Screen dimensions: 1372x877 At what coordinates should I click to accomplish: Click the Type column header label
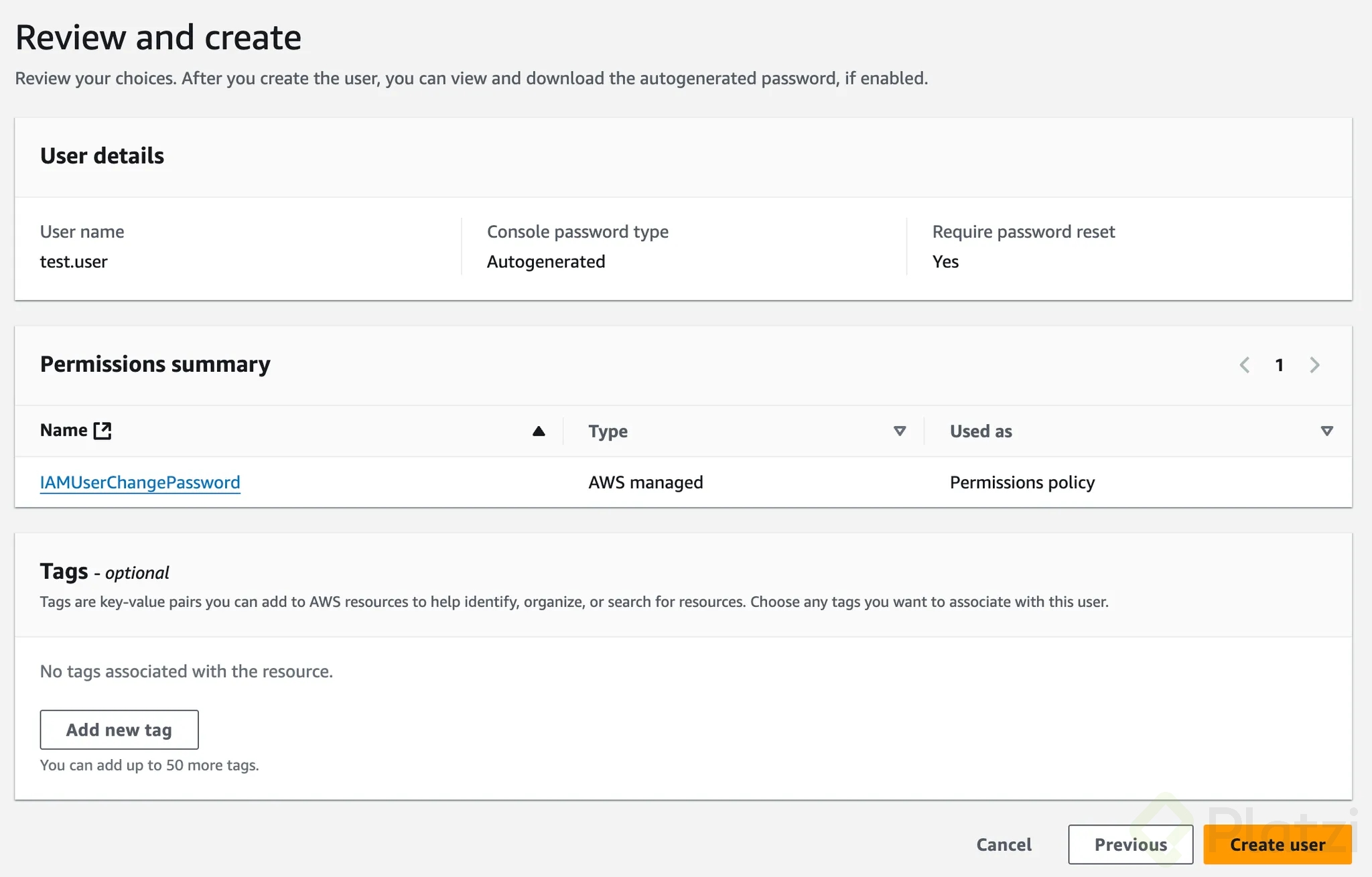coord(608,431)
